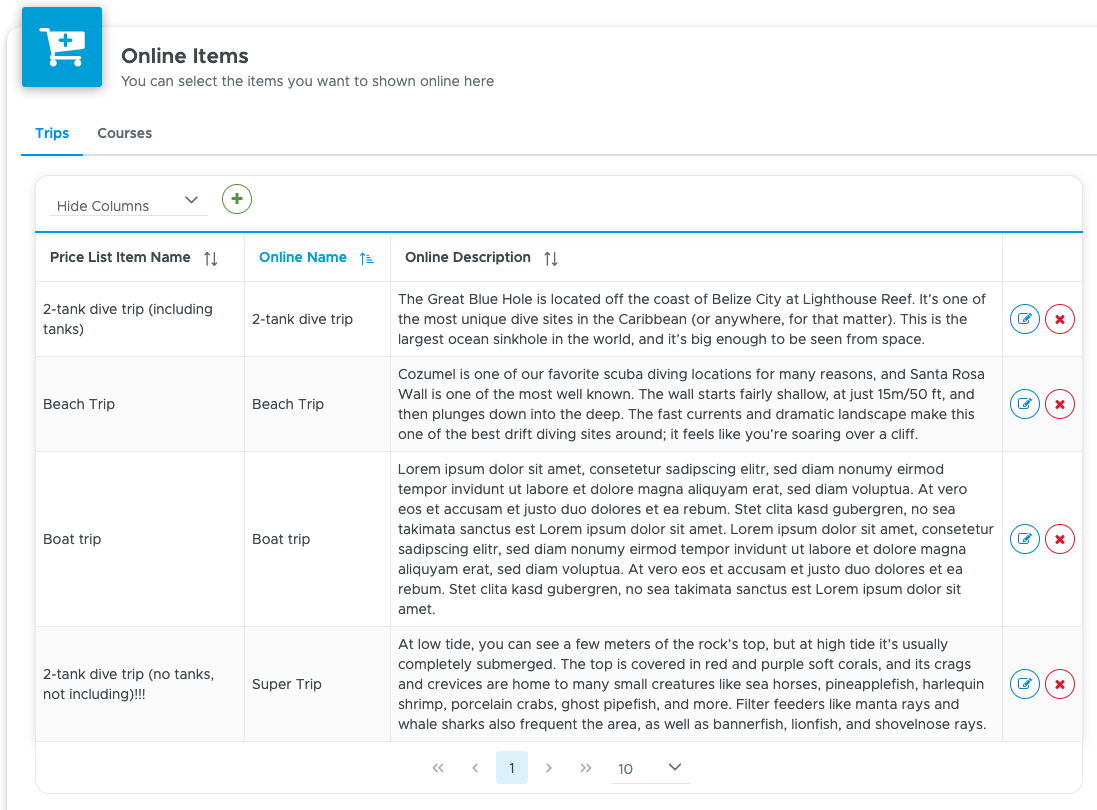Click the subtitle about items shown online
Viewport: 1097px width, 810px height.
coord(307,81)
